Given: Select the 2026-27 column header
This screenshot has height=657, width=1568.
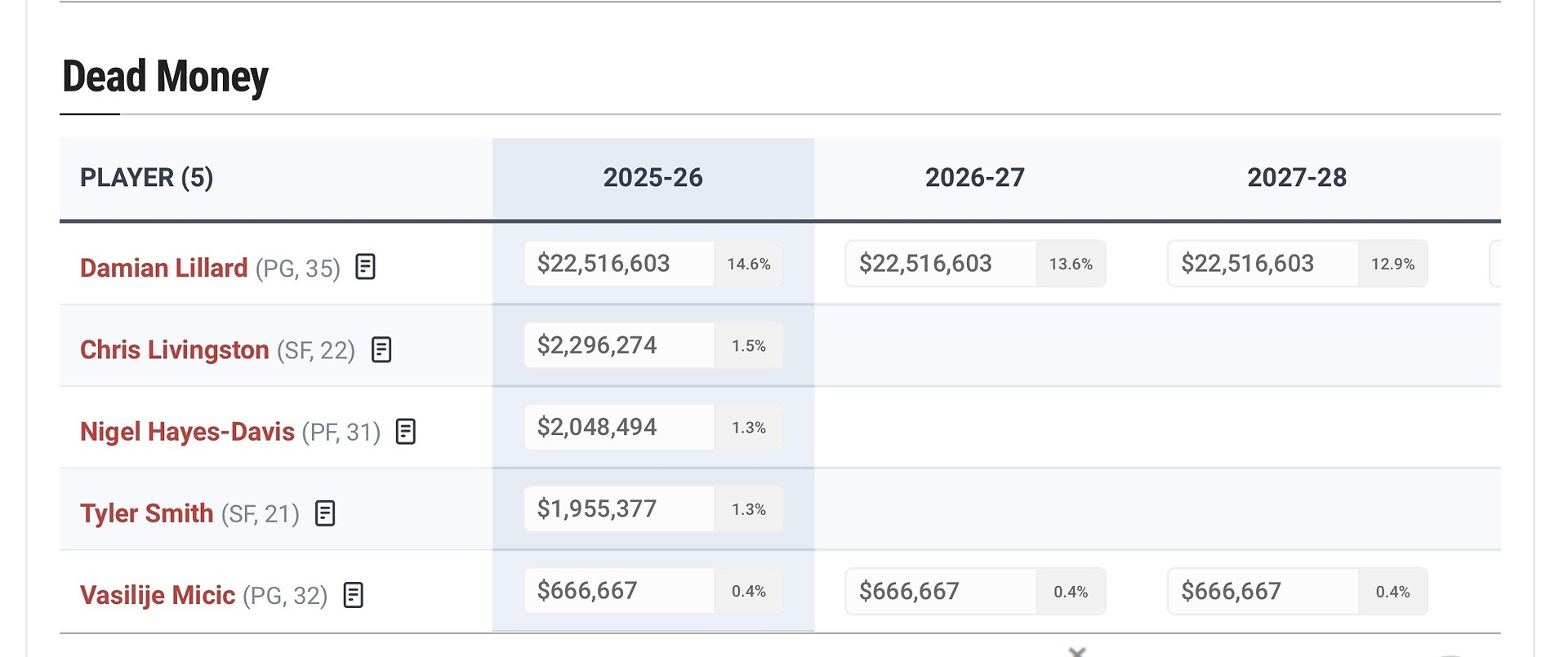Looking at the screenshot, I should 974,177.
